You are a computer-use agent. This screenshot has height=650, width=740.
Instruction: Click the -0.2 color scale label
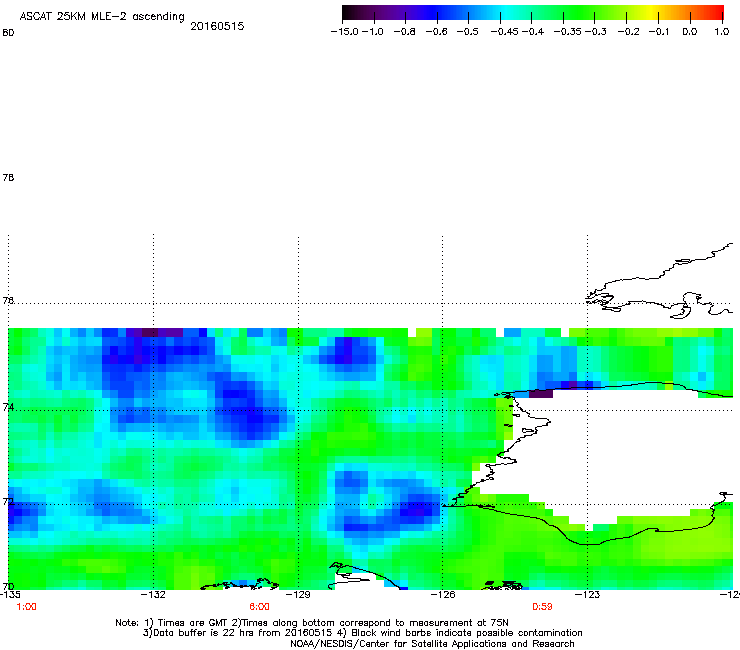[x=629, y=32]
